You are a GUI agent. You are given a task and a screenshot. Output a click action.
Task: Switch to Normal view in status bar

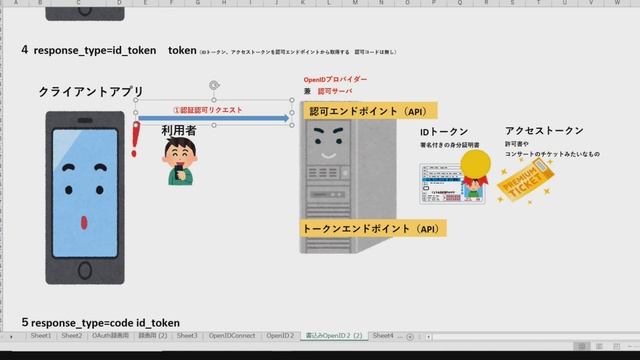[x=582, y=347]
